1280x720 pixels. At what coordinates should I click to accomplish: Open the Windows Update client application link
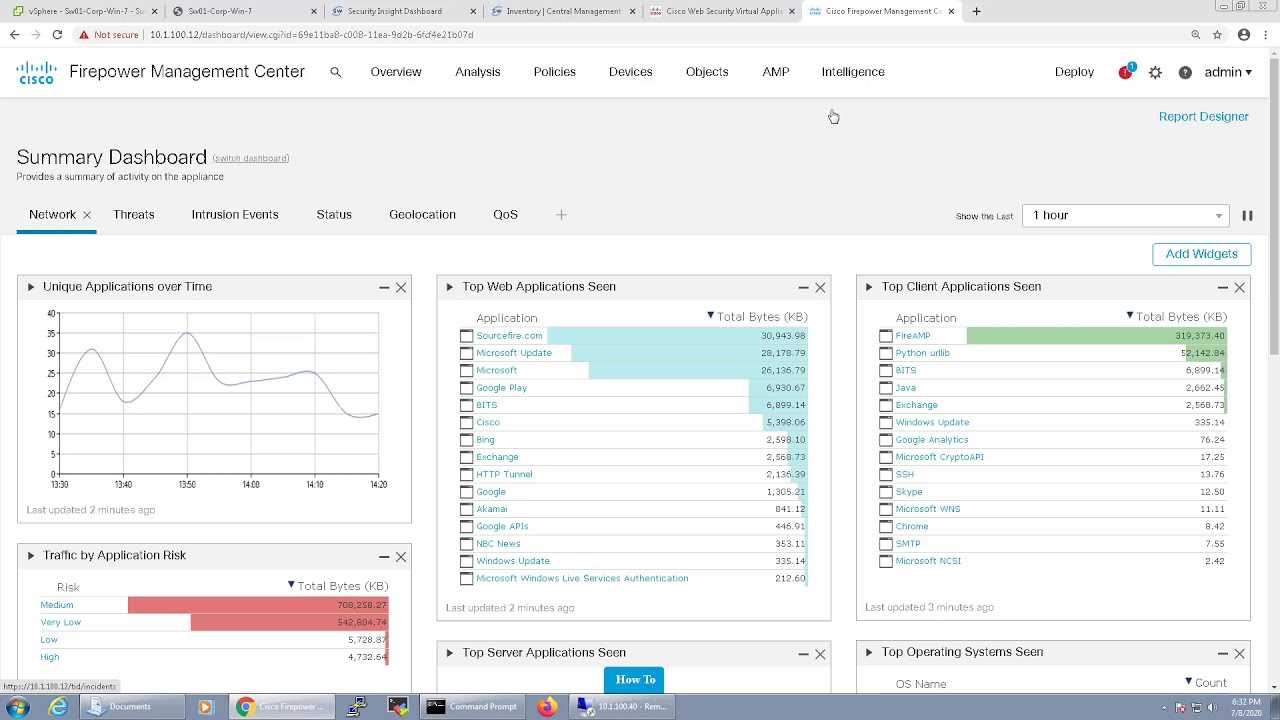coord(932,423)
